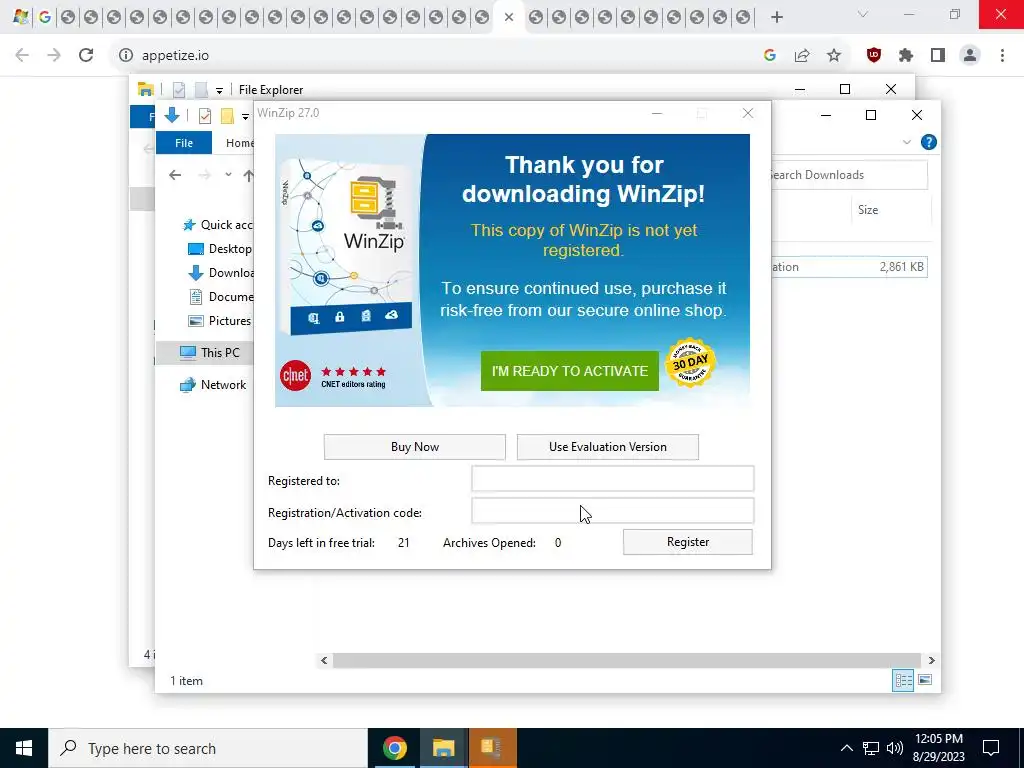
Task: Click the I'M READY TO ACTIVATE button
Action: [569, 371]
